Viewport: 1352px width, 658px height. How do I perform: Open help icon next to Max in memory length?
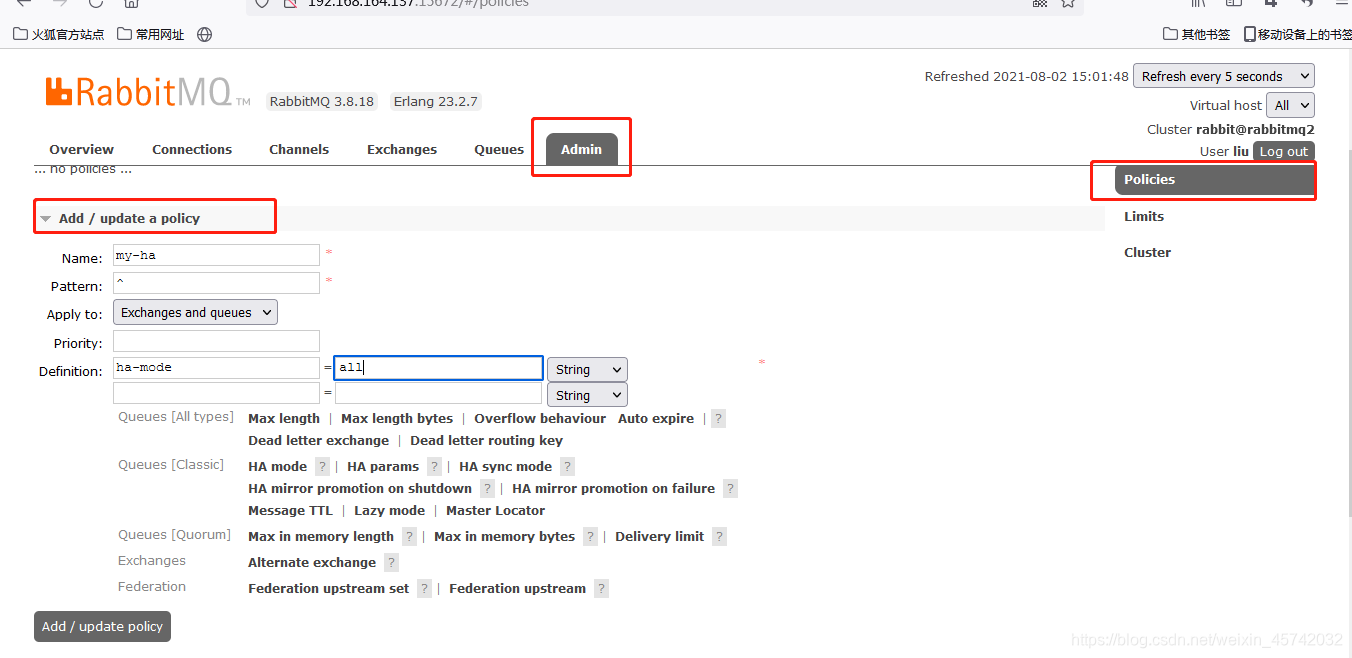click(409, 537)
